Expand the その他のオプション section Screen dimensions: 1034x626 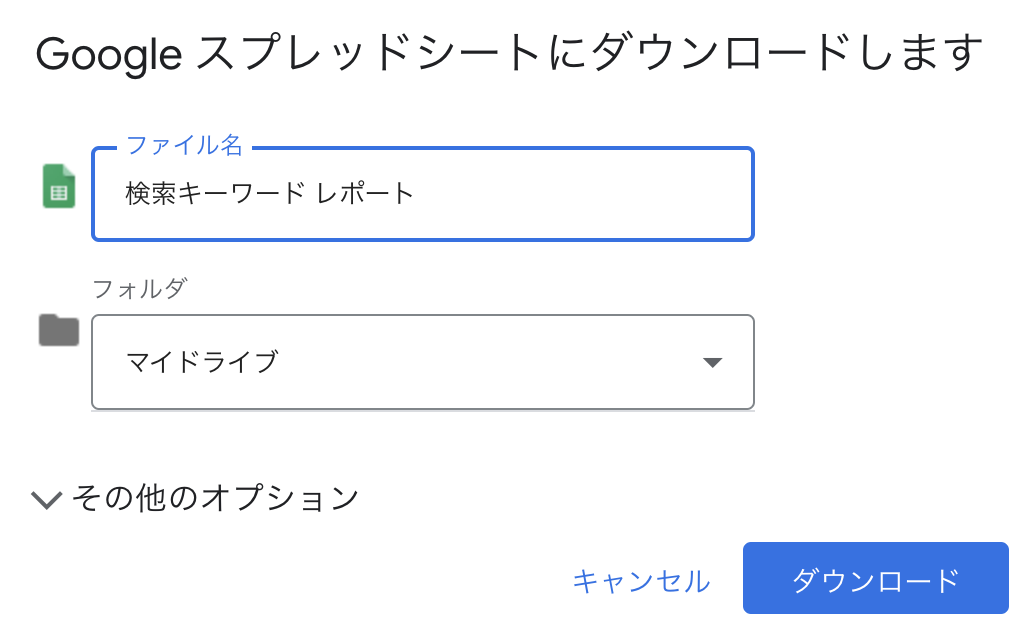click(195, 498)
